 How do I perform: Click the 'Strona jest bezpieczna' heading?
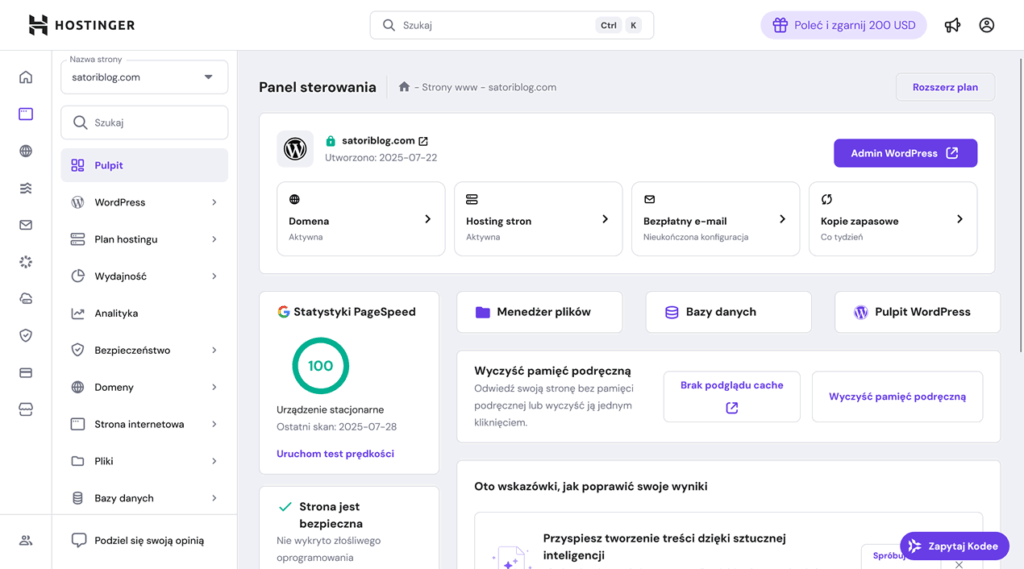(x=330, y=515)
